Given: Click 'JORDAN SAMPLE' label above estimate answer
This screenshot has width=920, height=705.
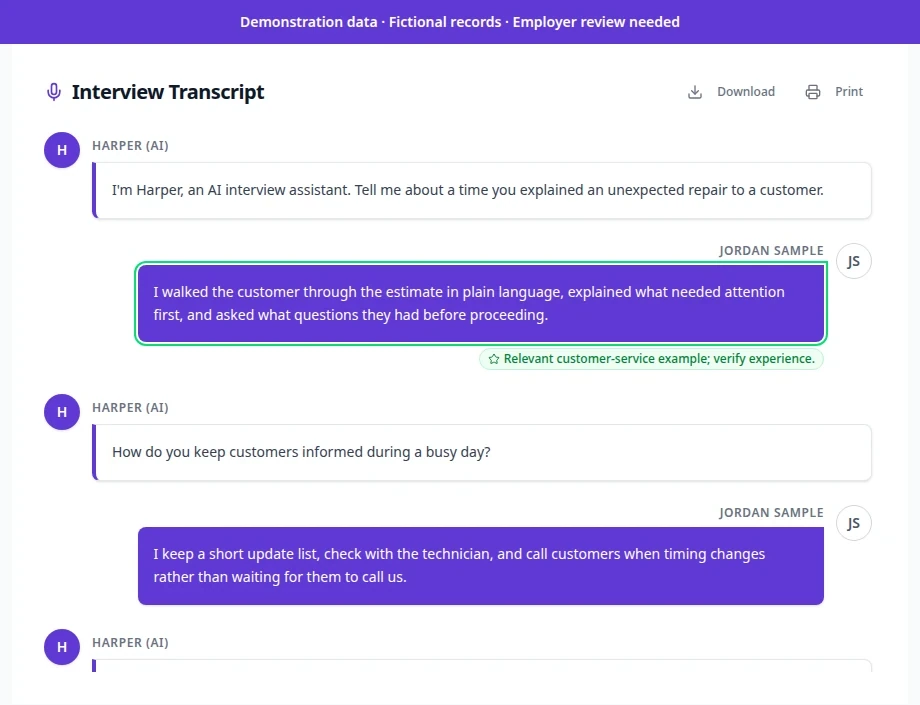Looking at the screenshot, I should 772,250.
